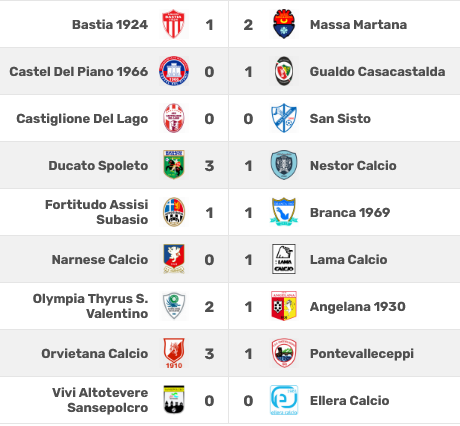Click the Vivi Altotevere Sansepolcro name
Image resolution: width=460 pixels, height=426 pixels.
[x=100, y=400]
